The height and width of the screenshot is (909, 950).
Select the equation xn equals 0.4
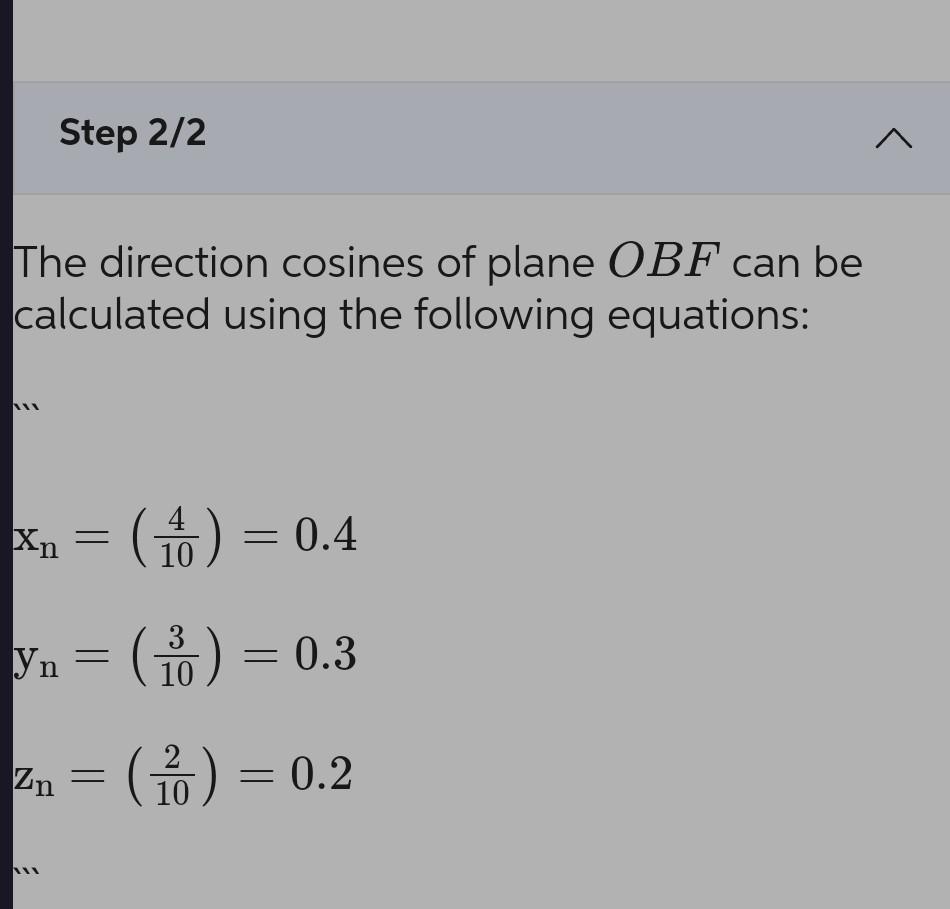click(185, 537)
